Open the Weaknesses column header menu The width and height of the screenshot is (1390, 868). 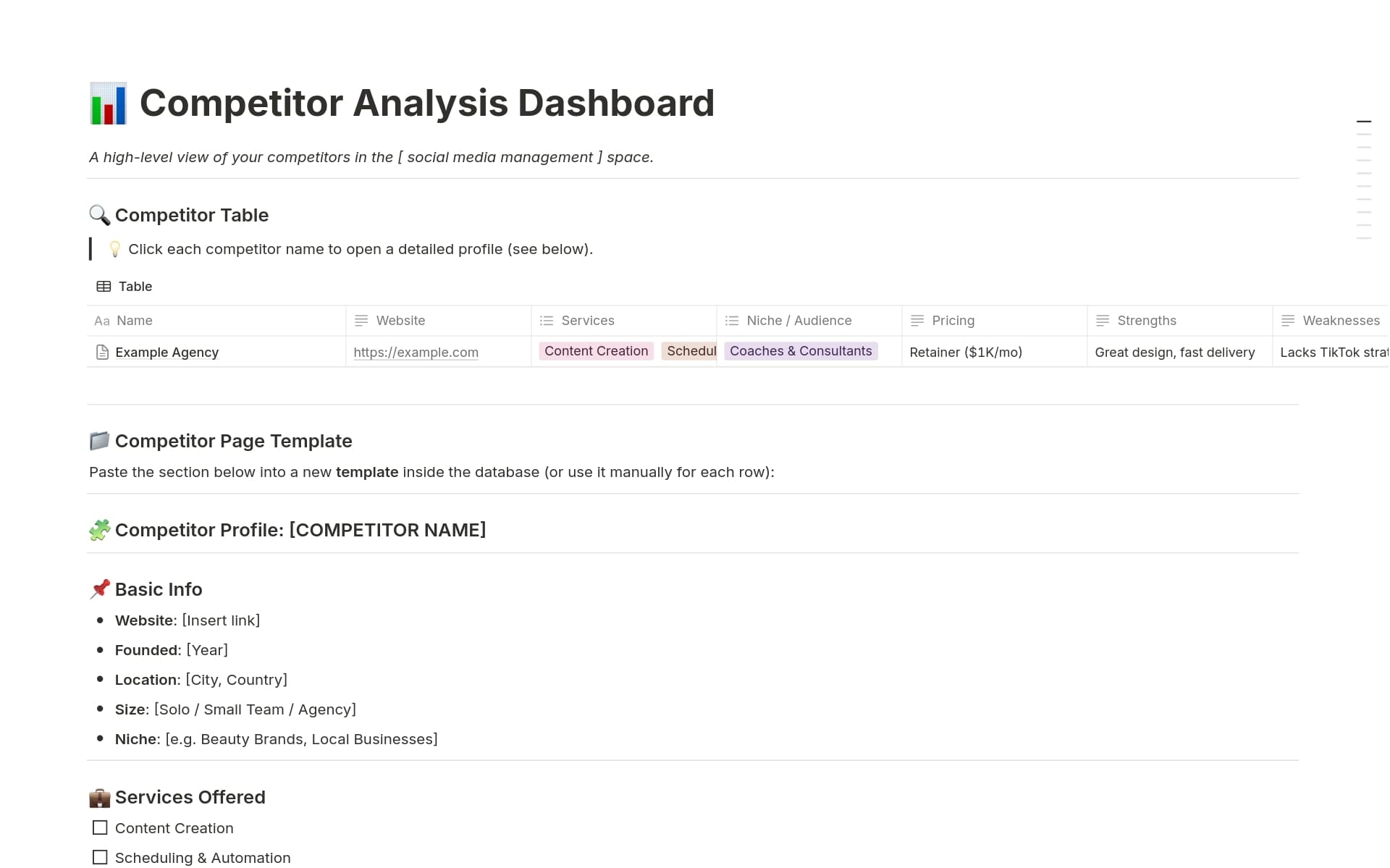point(1341,320)
